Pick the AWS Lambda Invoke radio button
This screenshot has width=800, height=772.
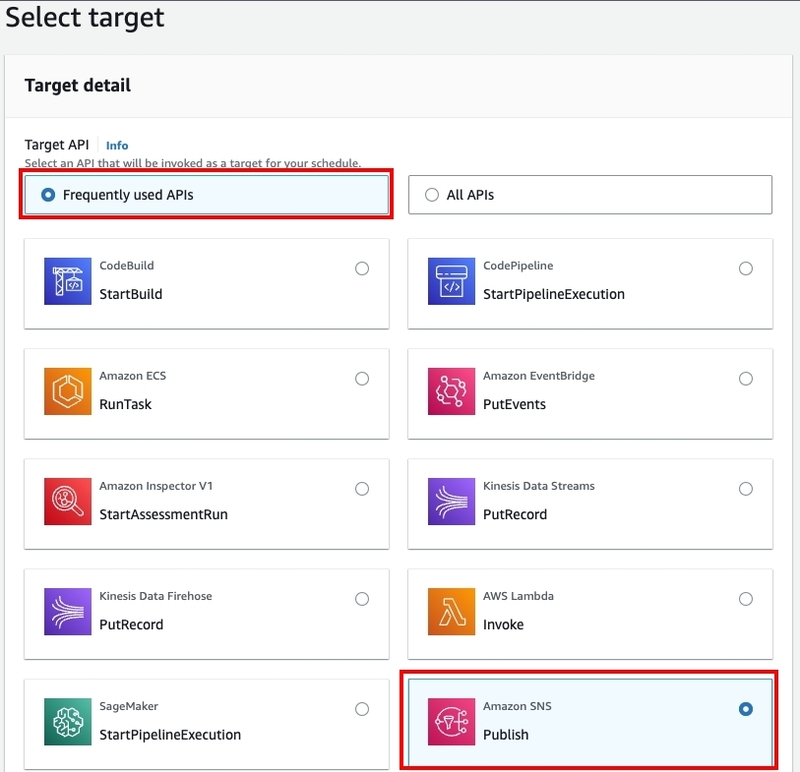[746, 599]
